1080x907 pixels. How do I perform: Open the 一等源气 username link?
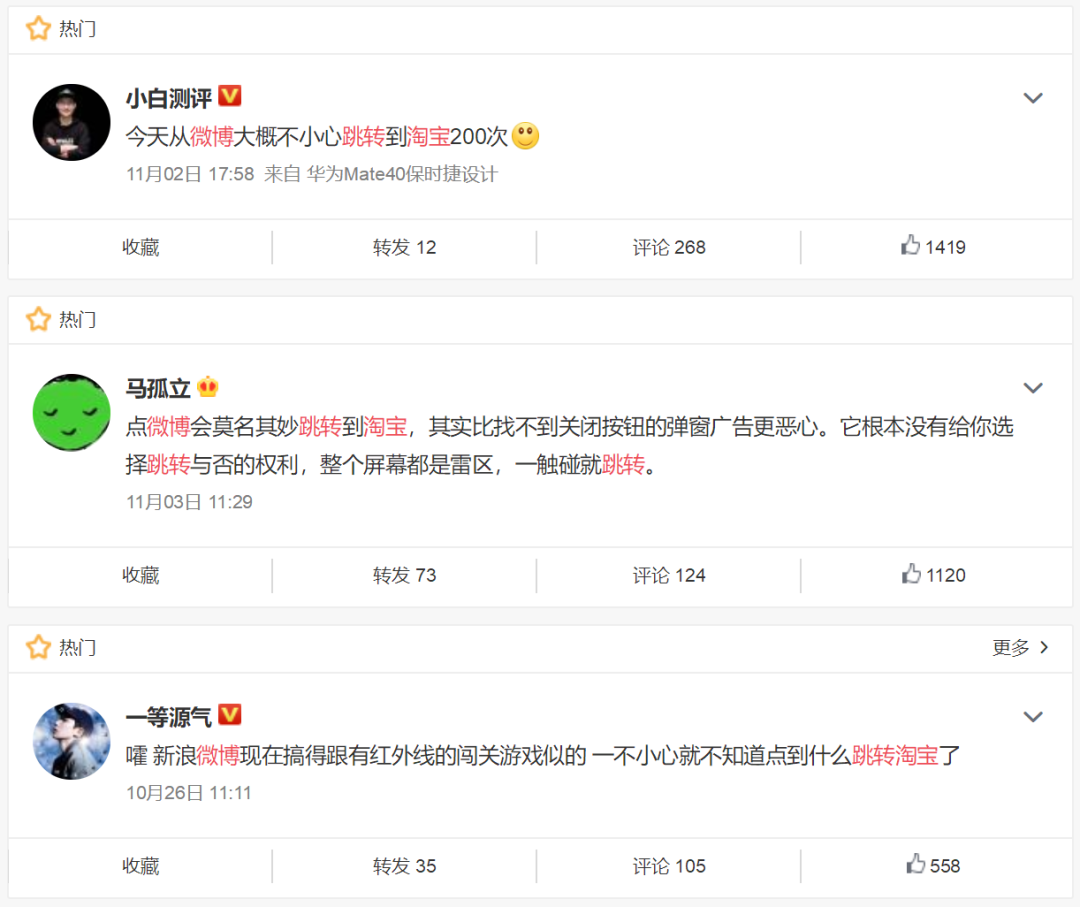click(169, 717)
